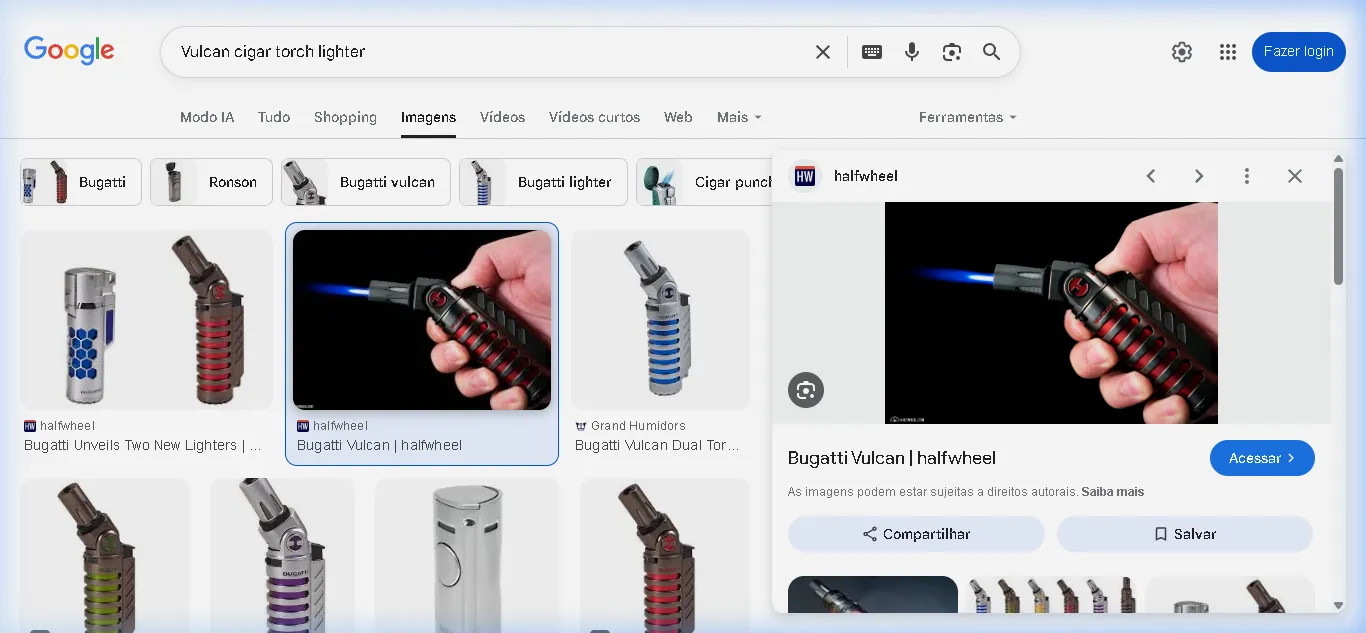Open Google apps grid
This screenshot has width=1366, height=633.
pos(1228,52)
